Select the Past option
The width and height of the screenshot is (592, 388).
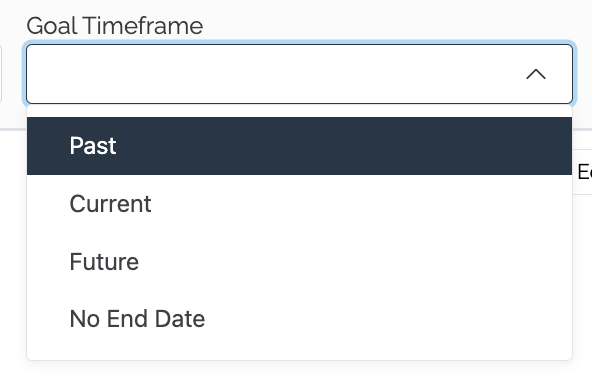coord(299,146)
